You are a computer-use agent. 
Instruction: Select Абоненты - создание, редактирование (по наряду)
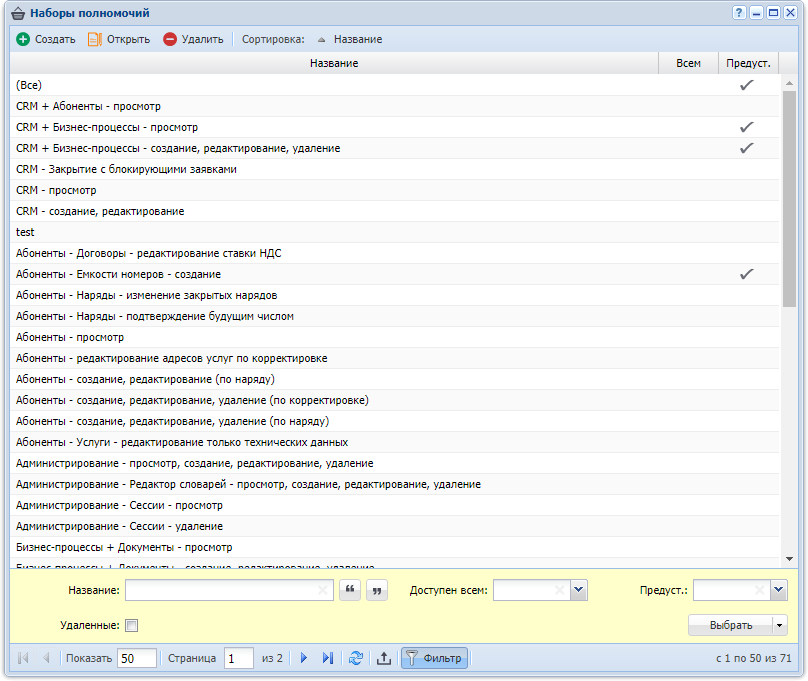[x=394, y=379]
